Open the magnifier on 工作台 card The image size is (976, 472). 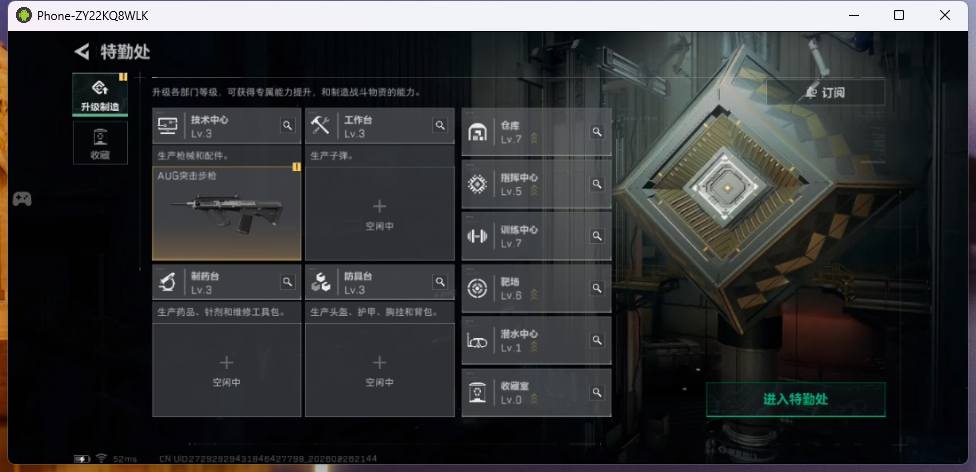click(x=440, y=126)
